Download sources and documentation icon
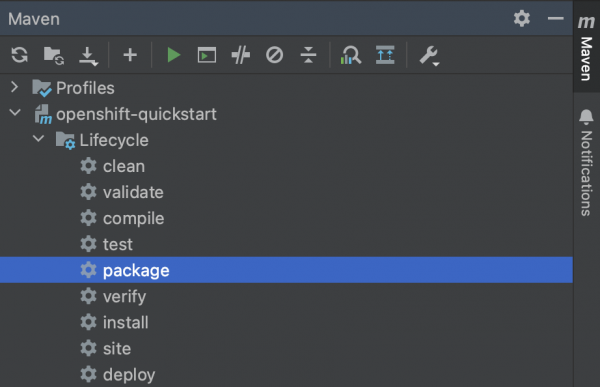600x387 pixels. click(x=88, y=56)
